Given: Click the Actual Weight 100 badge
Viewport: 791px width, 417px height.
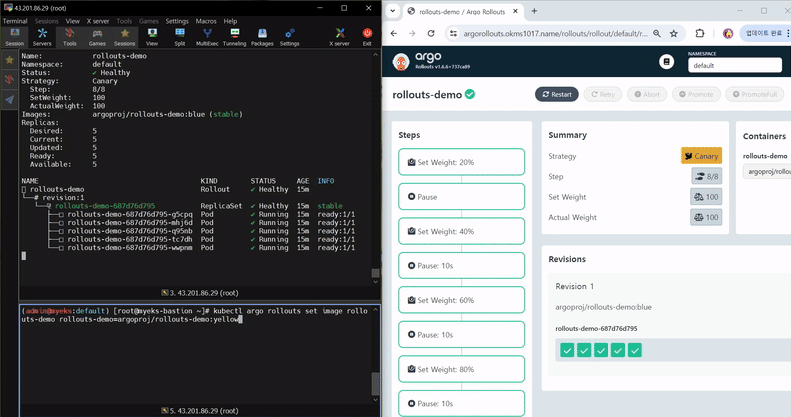Looking at the screenshot, I should point(706,217).
